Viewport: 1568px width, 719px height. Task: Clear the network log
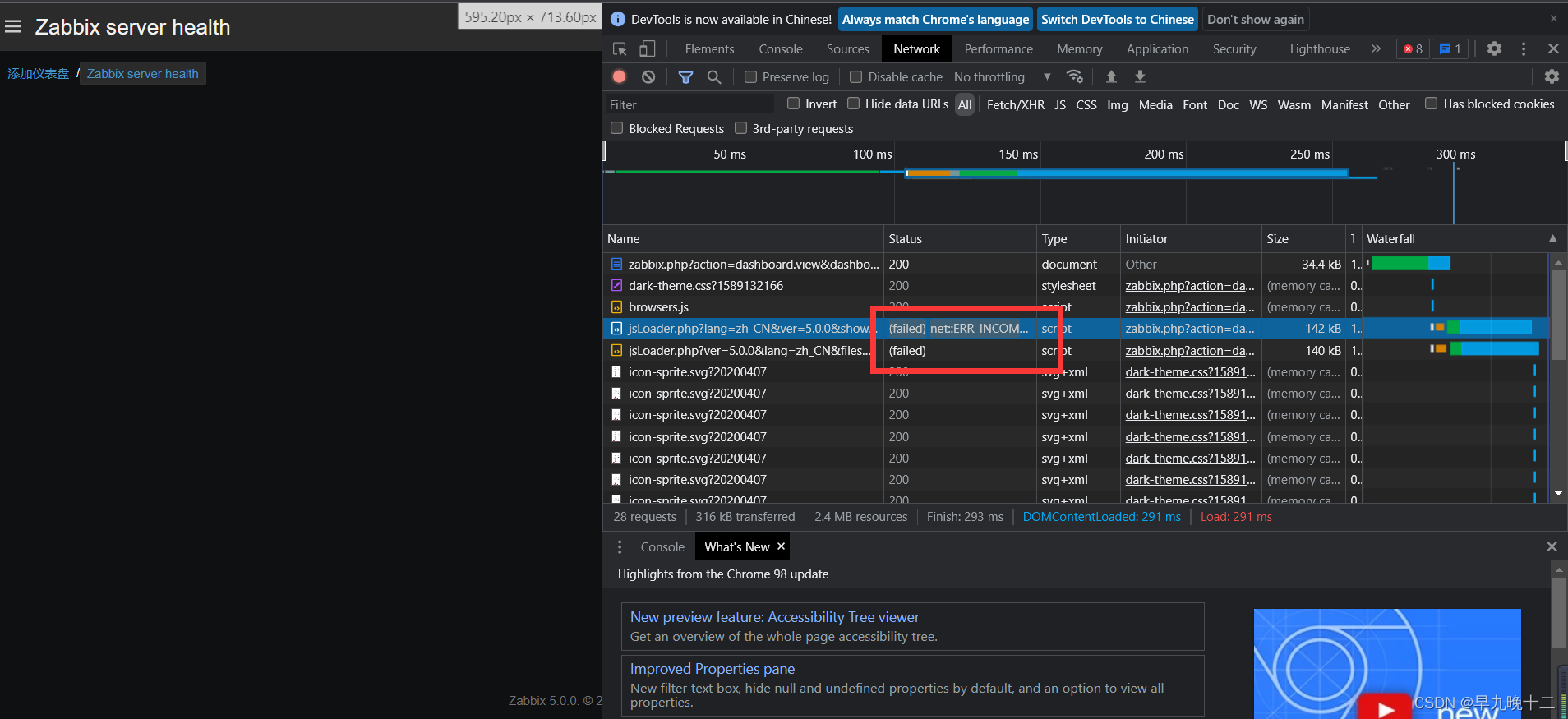coord(648,76)
